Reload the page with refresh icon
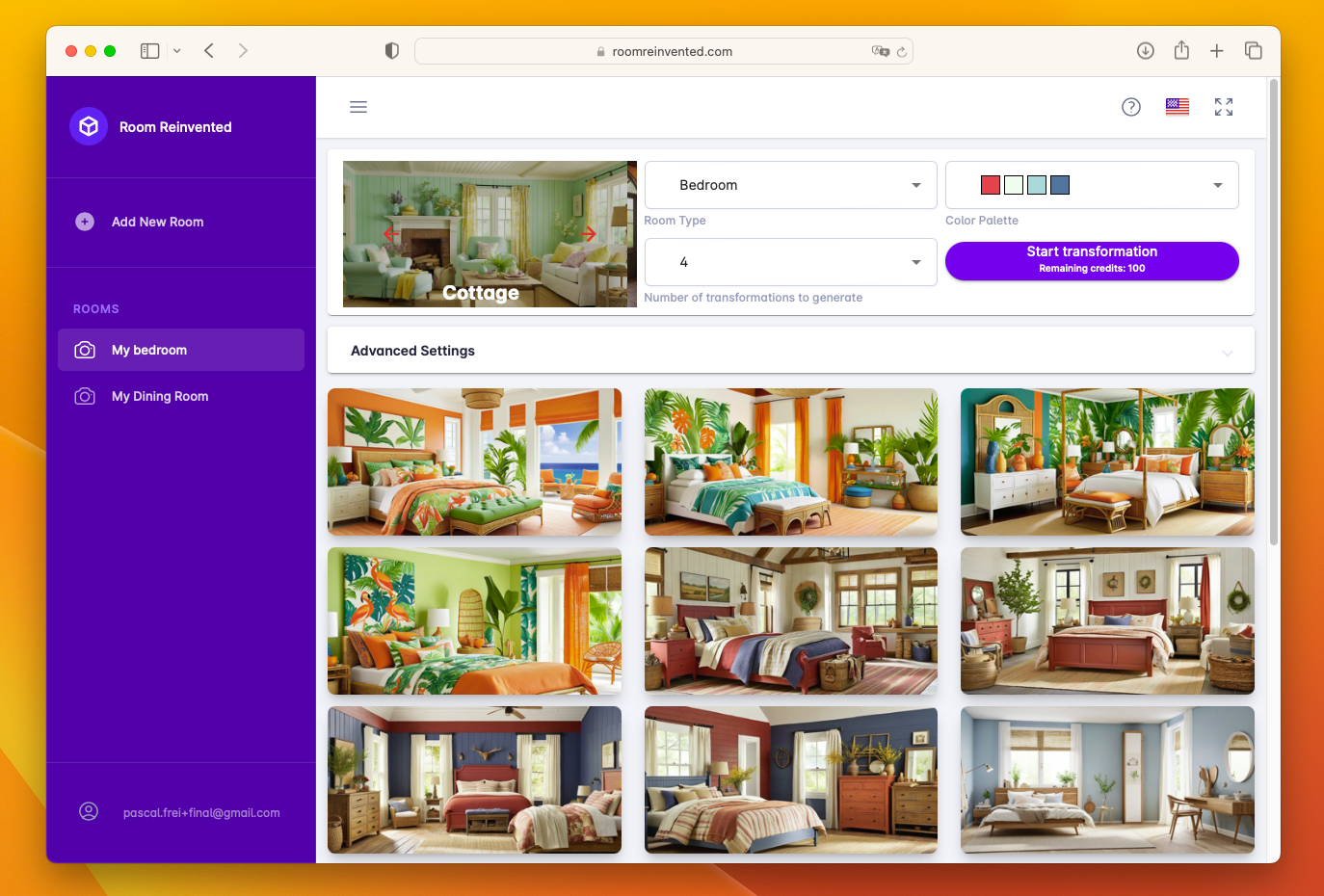This screenshot has width=1324, height=896. 902,52
